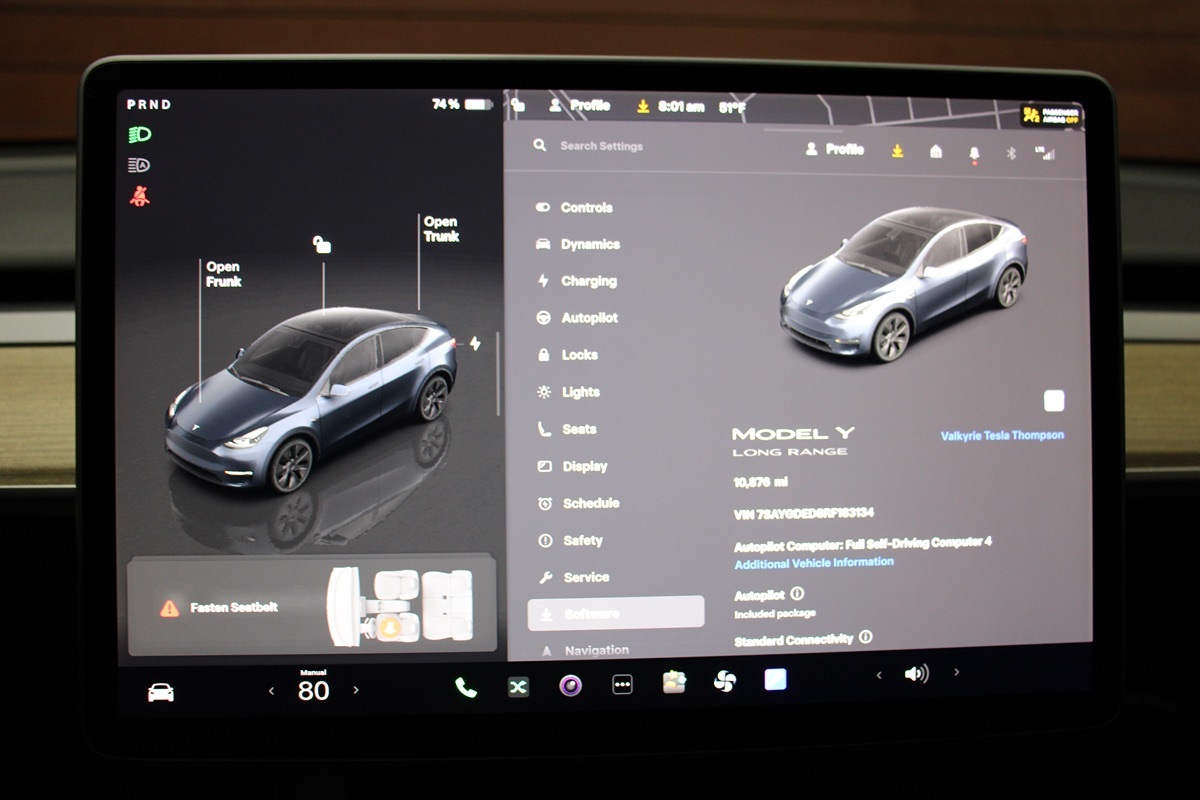Screen dimensions: 1200x800
Task: Open the Toybox app icon
Action: 674,682
